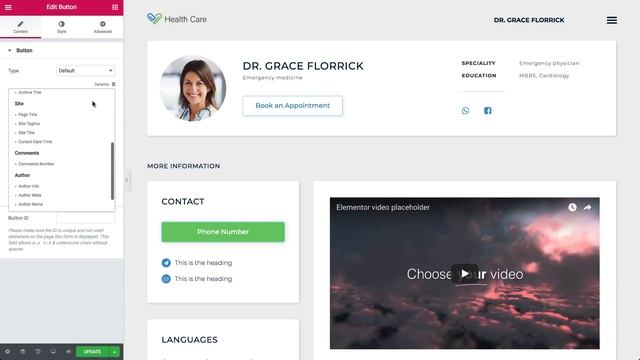This screenshot has width=640, height=360.
Task: Click the MBBS, Cardiology education value
Action: 544,76
